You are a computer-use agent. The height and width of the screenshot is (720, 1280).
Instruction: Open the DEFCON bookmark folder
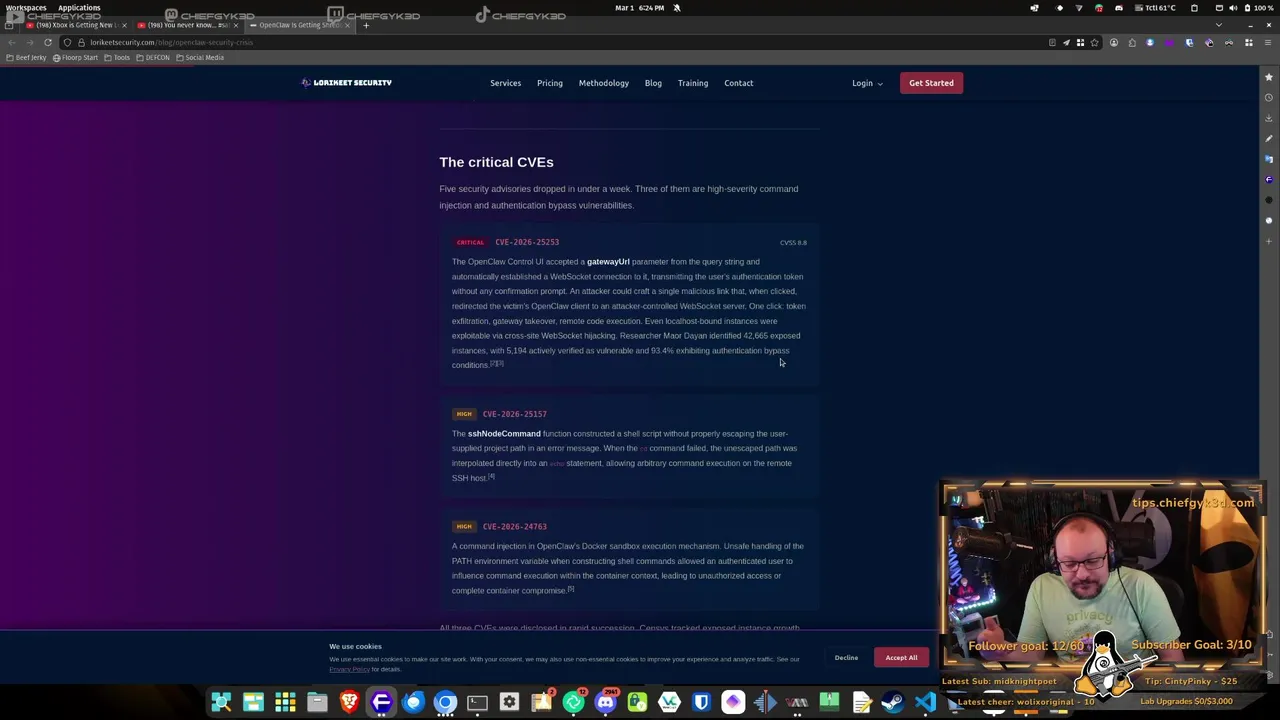[153, 58]
